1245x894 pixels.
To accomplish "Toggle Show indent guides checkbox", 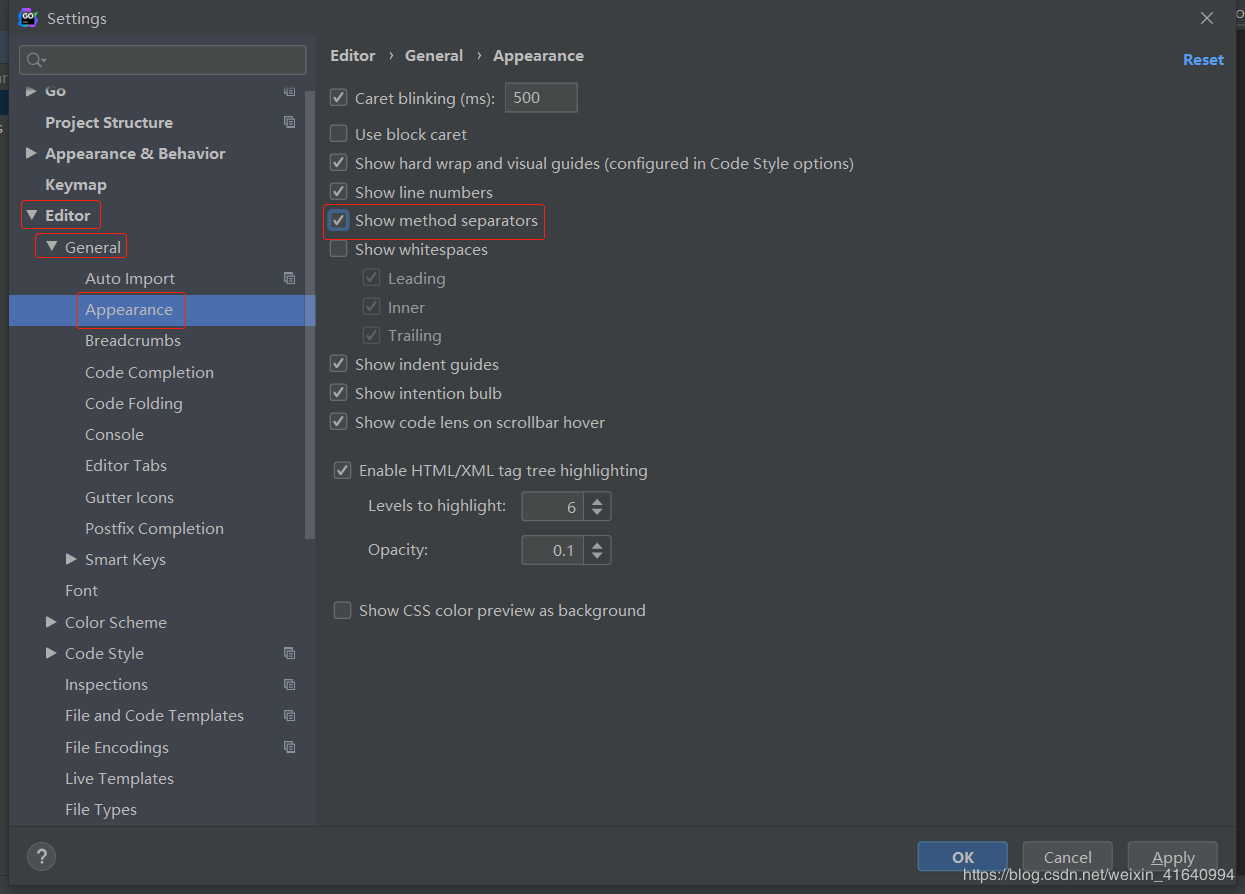I will (339, 364).
